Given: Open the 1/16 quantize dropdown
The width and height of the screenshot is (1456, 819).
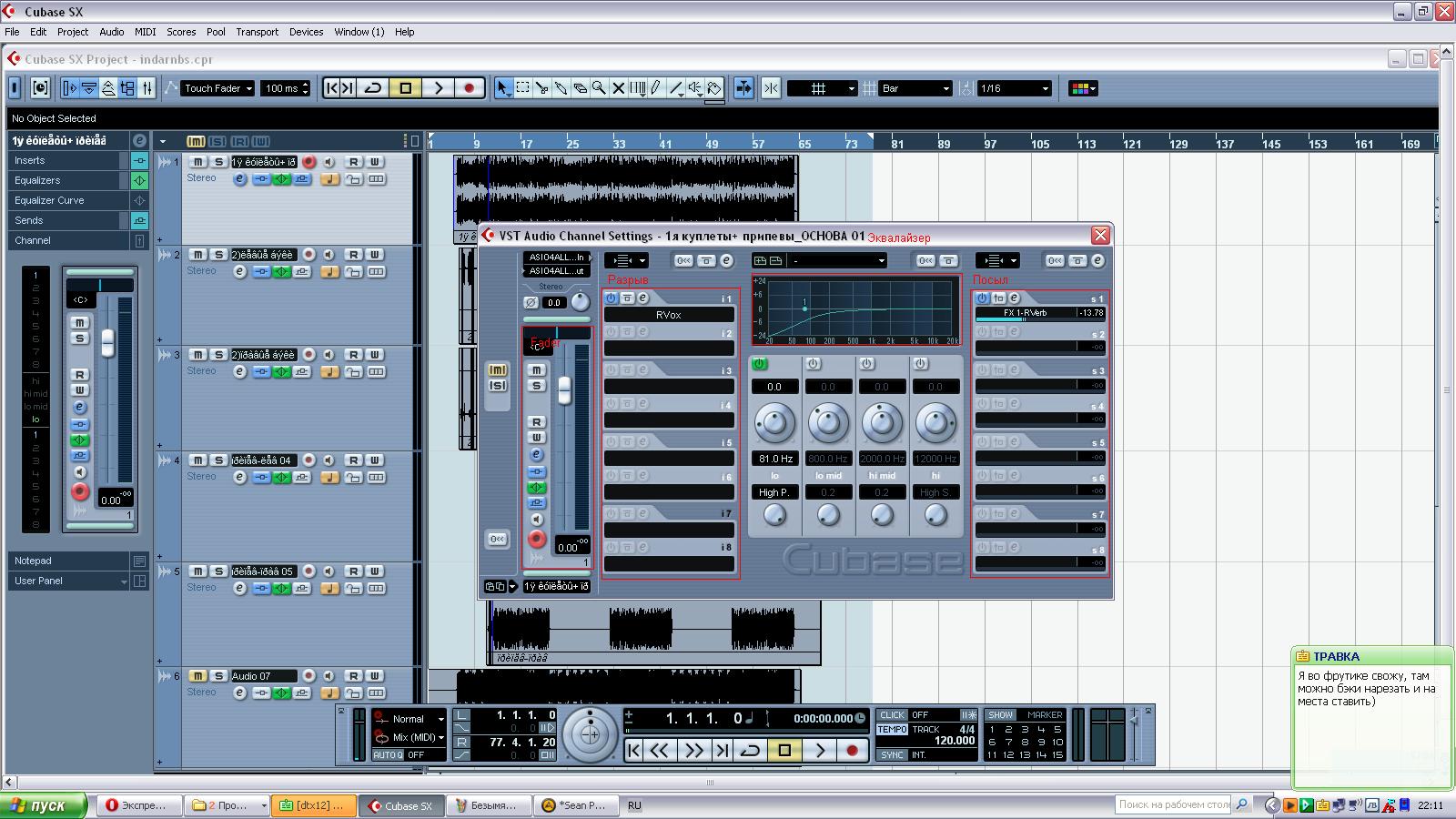Looking at the screenshot, I should 1015,88.
